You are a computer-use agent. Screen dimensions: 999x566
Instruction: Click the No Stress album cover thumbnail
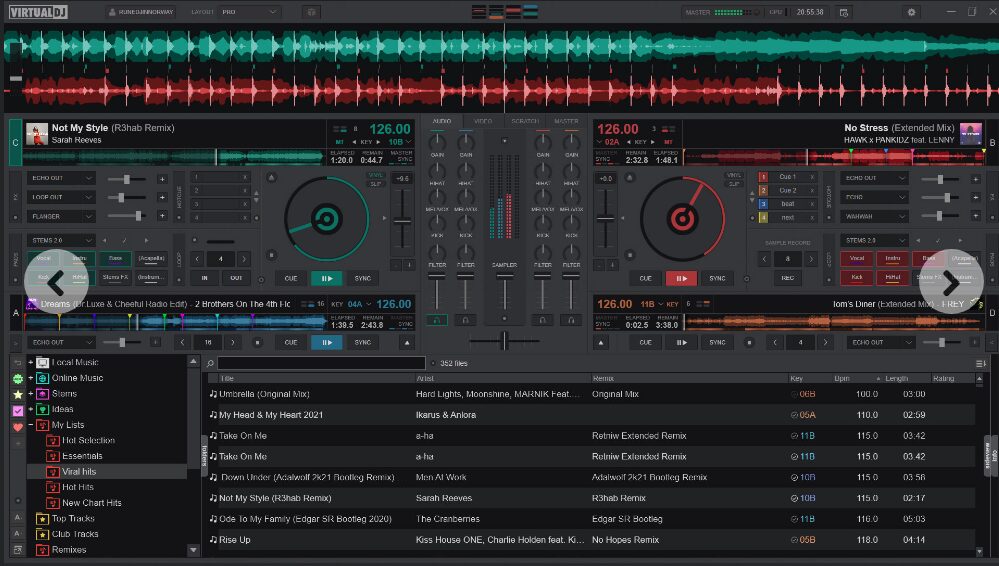(970, 133)
